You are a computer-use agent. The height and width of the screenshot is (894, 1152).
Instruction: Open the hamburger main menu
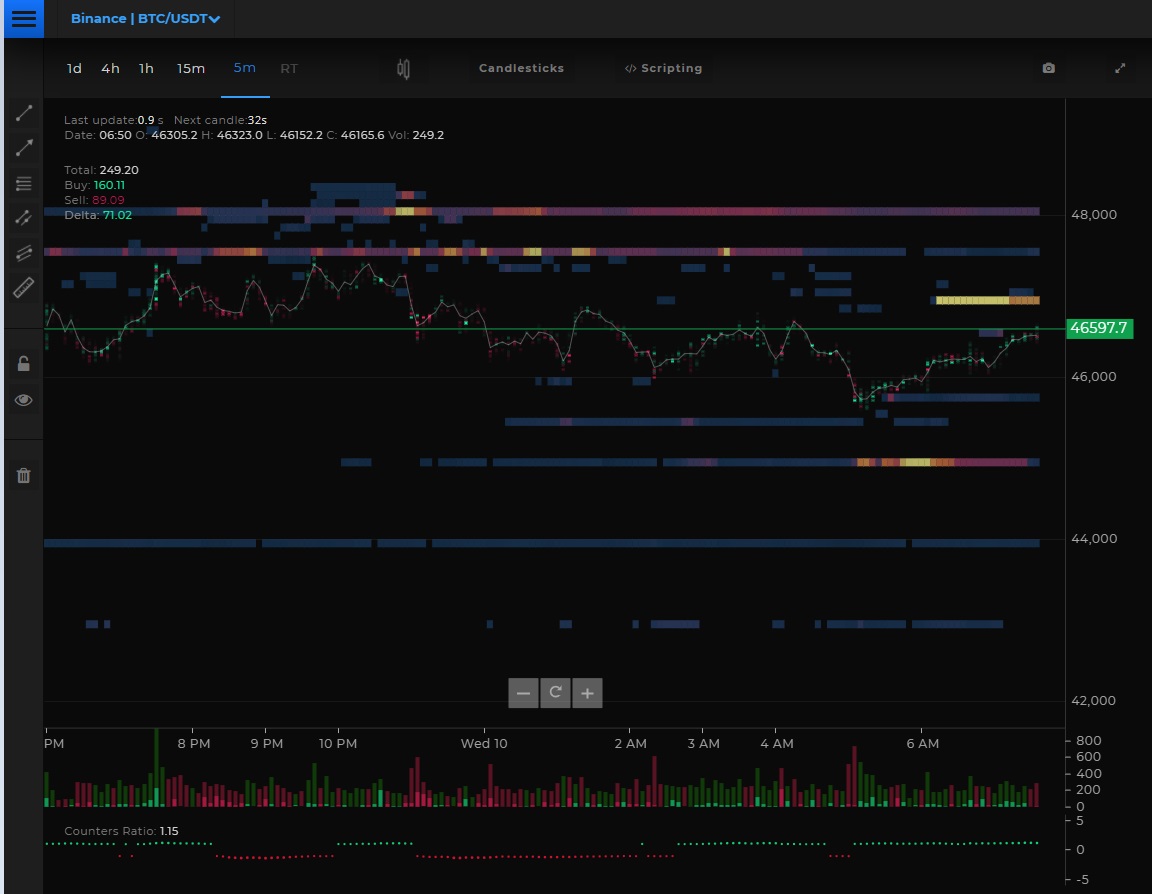pyautogui.click(x=24, y=18)
